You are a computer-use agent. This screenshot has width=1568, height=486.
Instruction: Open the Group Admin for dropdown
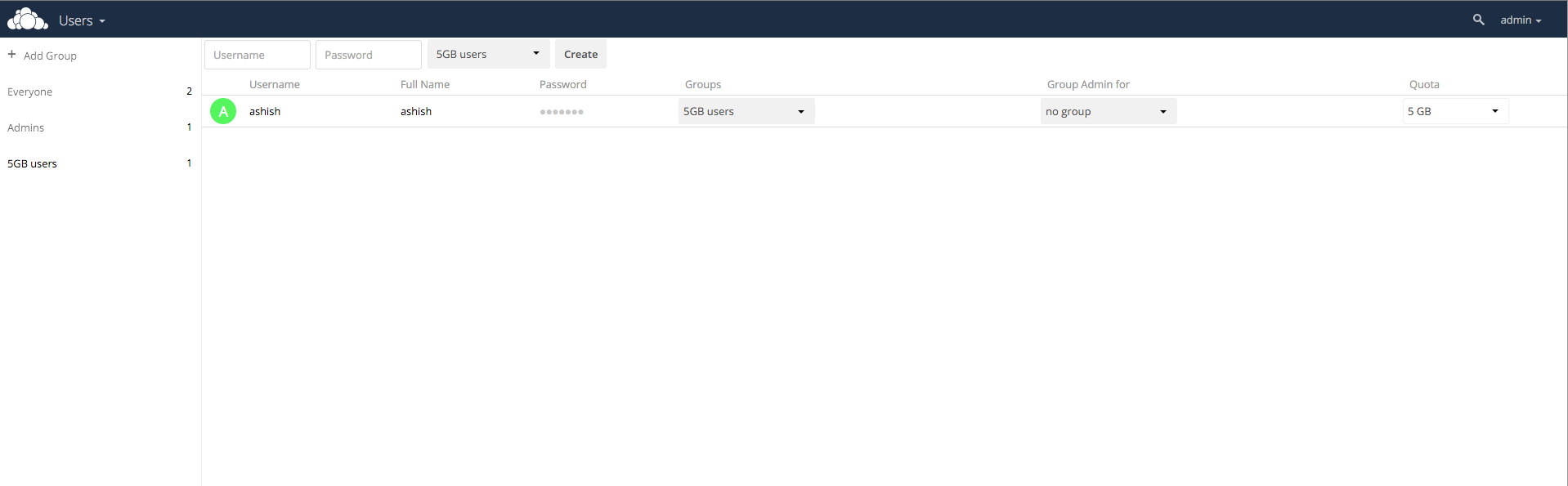pos(1108,111)
